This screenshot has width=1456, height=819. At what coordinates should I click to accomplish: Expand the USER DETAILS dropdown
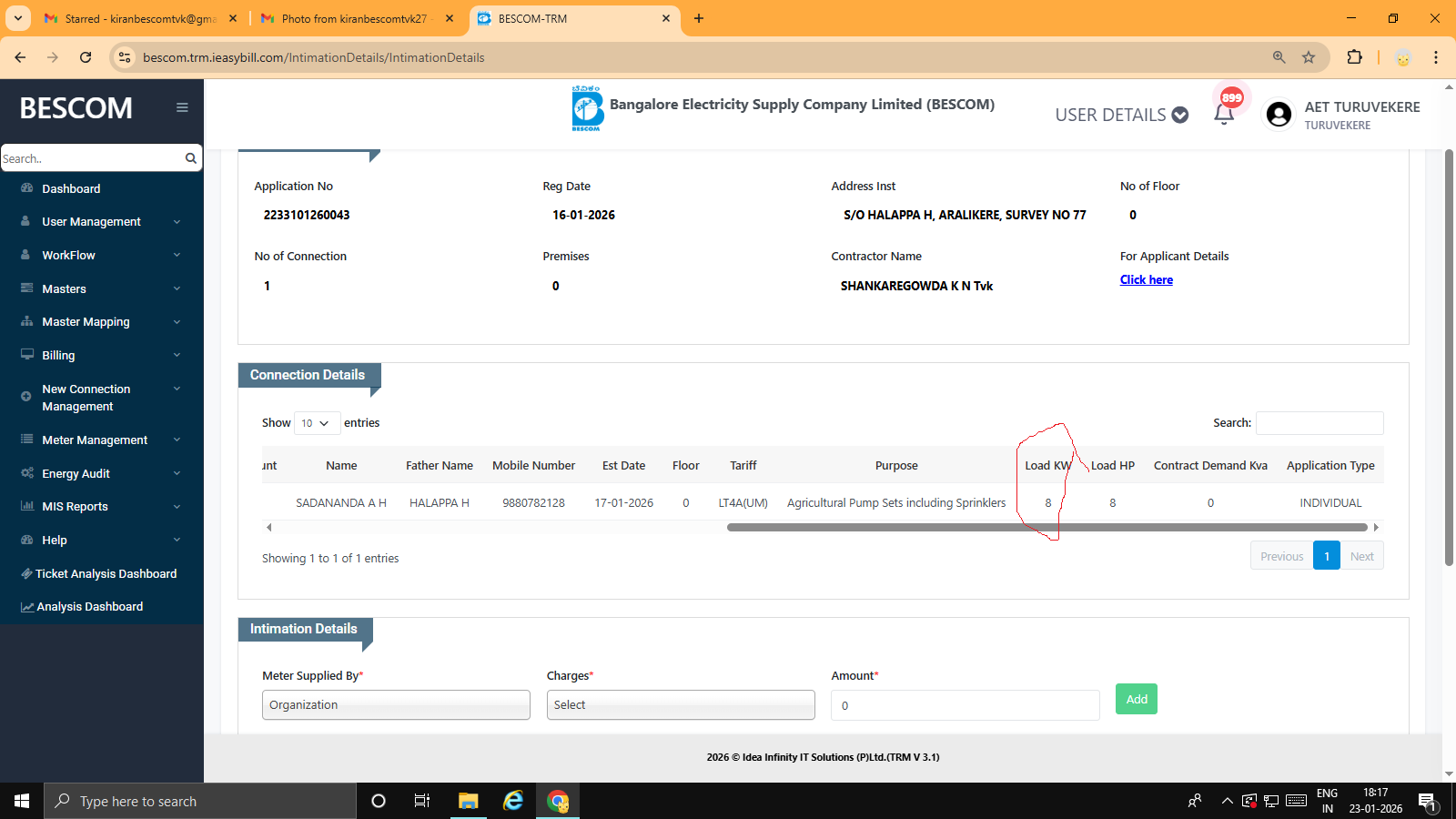[x=1121, y=115]
